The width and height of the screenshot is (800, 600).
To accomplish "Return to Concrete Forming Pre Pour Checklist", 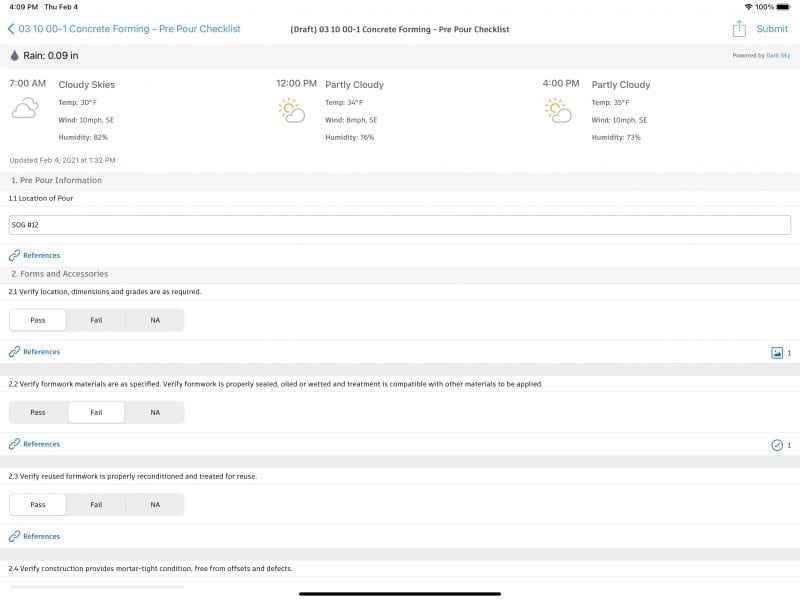I will click(x=129, y=29).
